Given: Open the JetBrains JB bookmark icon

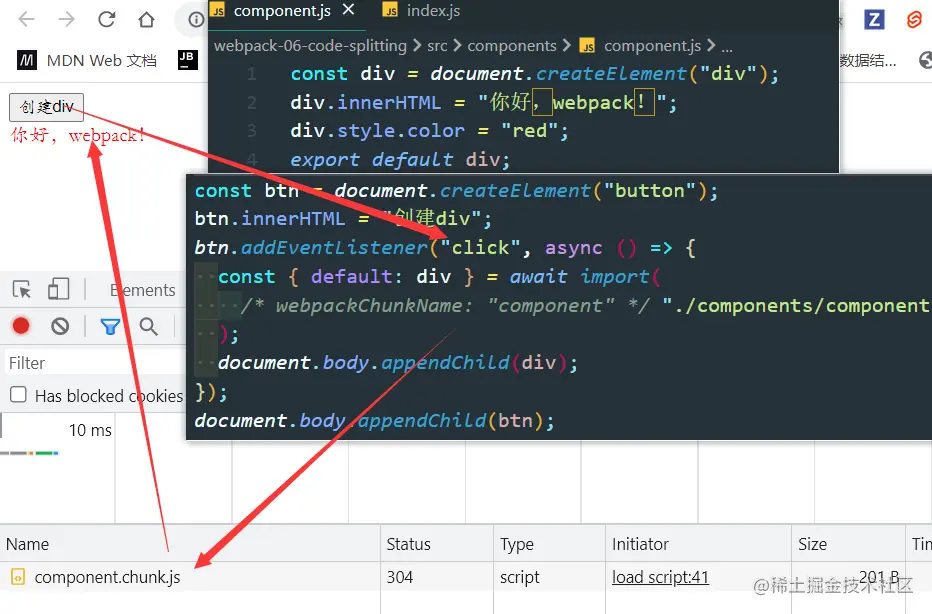Looking at the screenshot, I should pos(187,59).
